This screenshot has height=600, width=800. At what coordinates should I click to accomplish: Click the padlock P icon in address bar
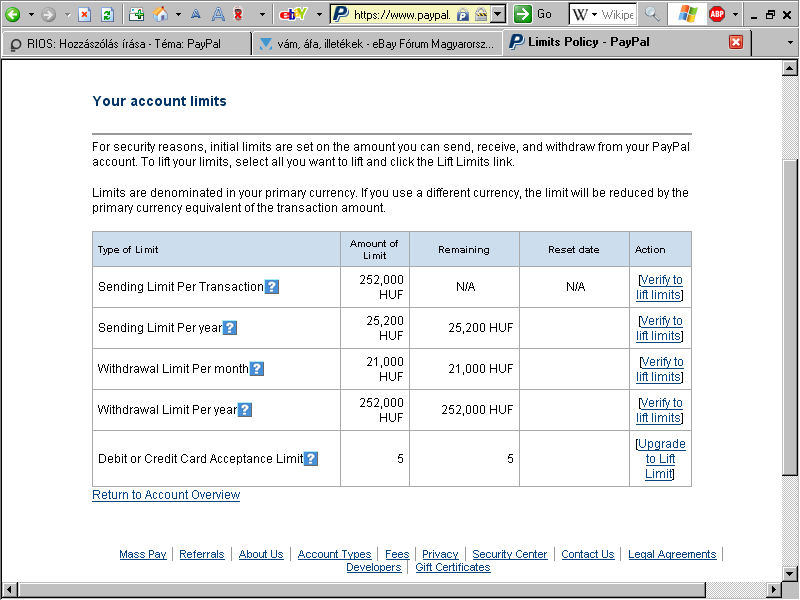463,15
